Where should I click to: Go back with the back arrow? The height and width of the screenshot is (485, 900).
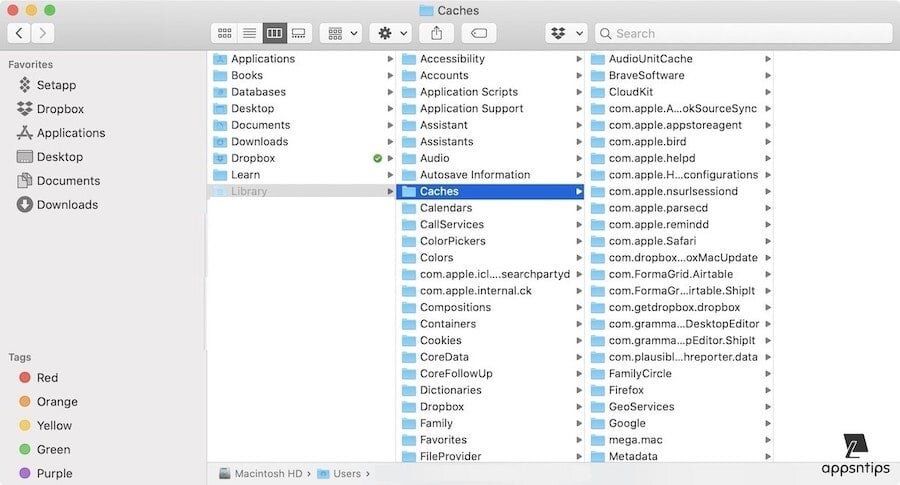coord(19,33)
